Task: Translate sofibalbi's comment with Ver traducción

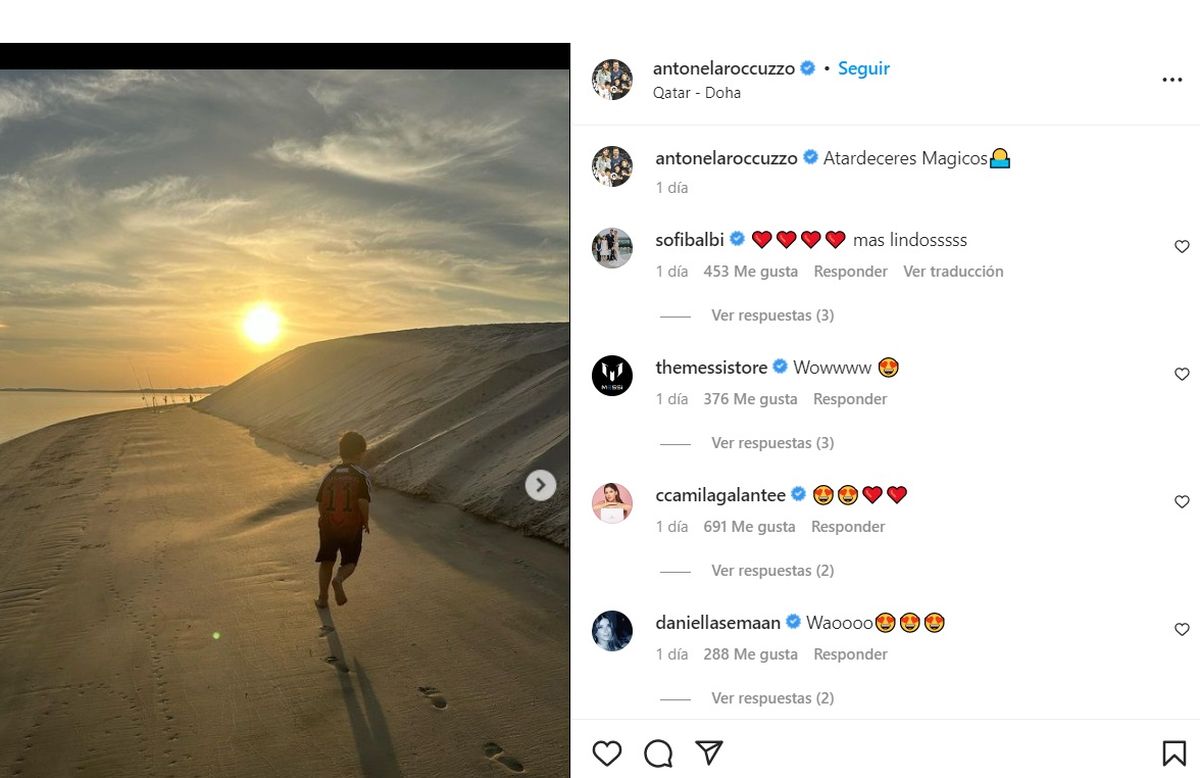Action: (953, 271)
